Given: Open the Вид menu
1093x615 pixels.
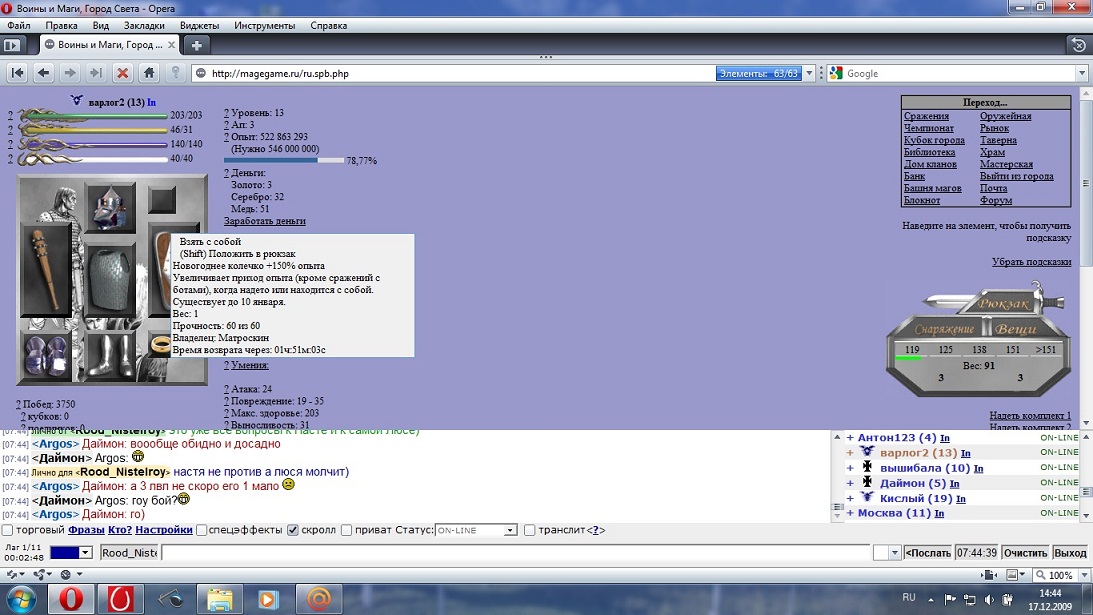Looking at the screenshot, I should pos(100,26).
